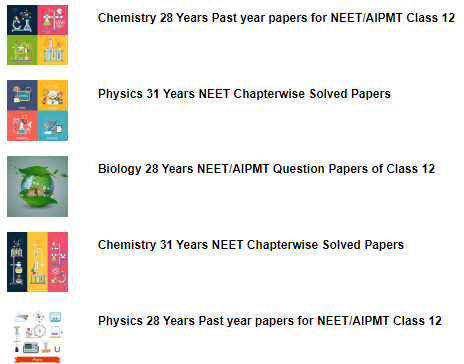The image size is (464, 364).
Task: Click the microscope icon on dark navy tile
Action: click(22, 20)
